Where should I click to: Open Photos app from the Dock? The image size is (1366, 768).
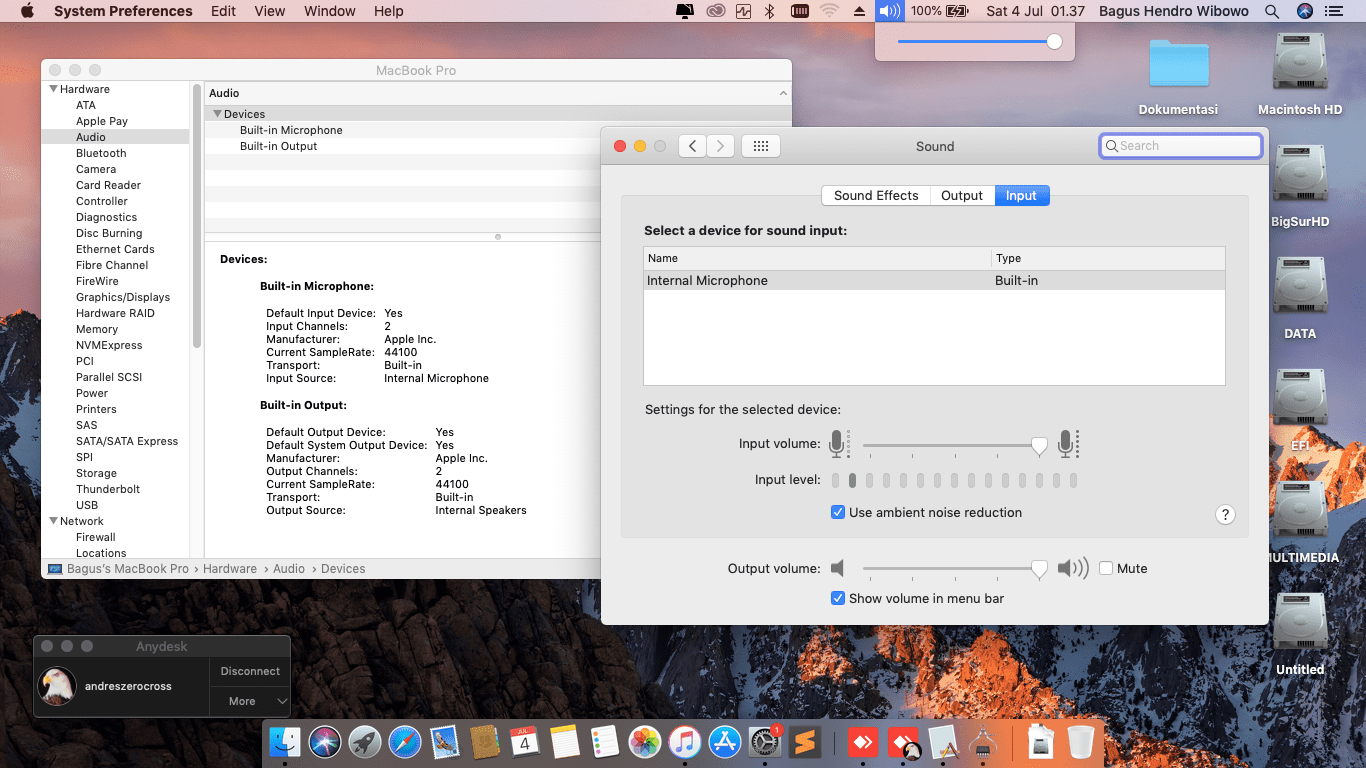coord(645,742)
